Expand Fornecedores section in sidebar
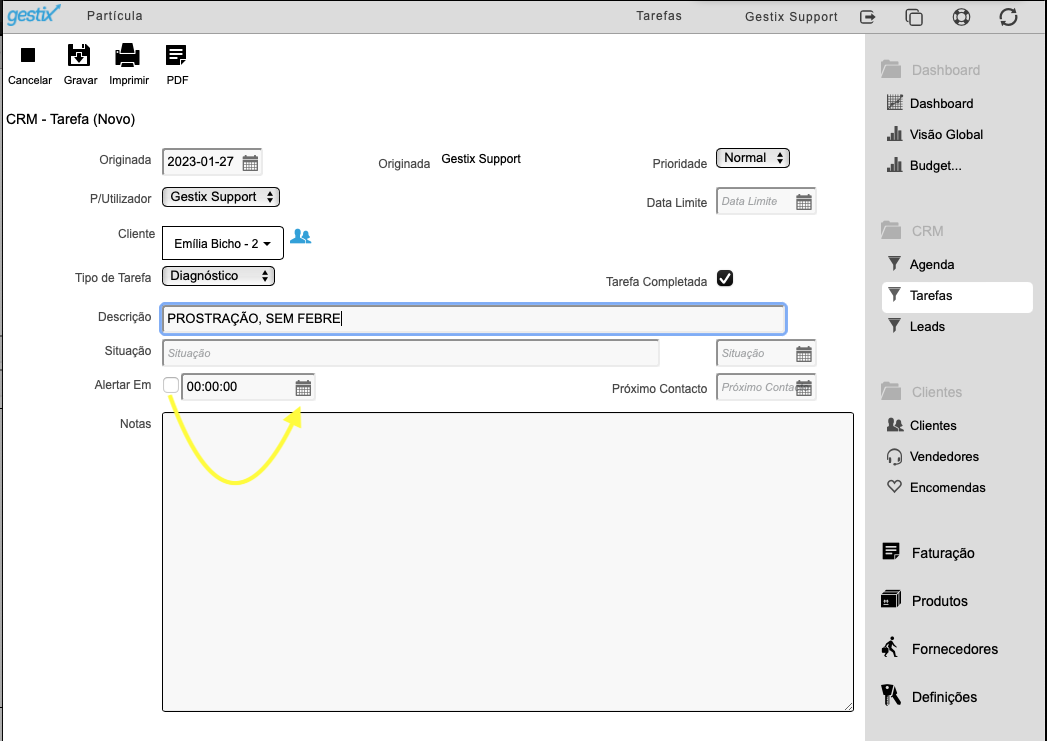1047x741 pixels. click(939, 648)
